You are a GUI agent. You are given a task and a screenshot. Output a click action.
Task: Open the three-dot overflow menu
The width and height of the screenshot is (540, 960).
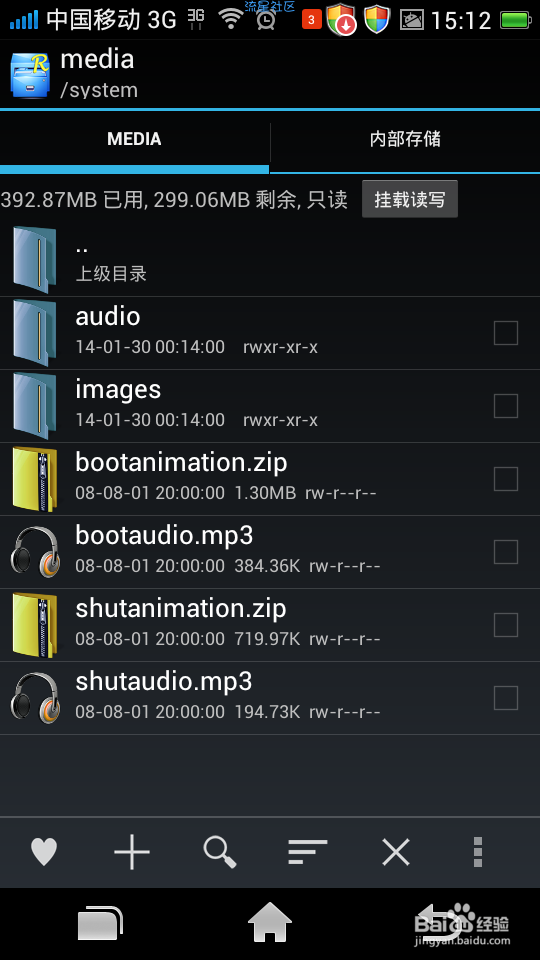click(478, 852)
